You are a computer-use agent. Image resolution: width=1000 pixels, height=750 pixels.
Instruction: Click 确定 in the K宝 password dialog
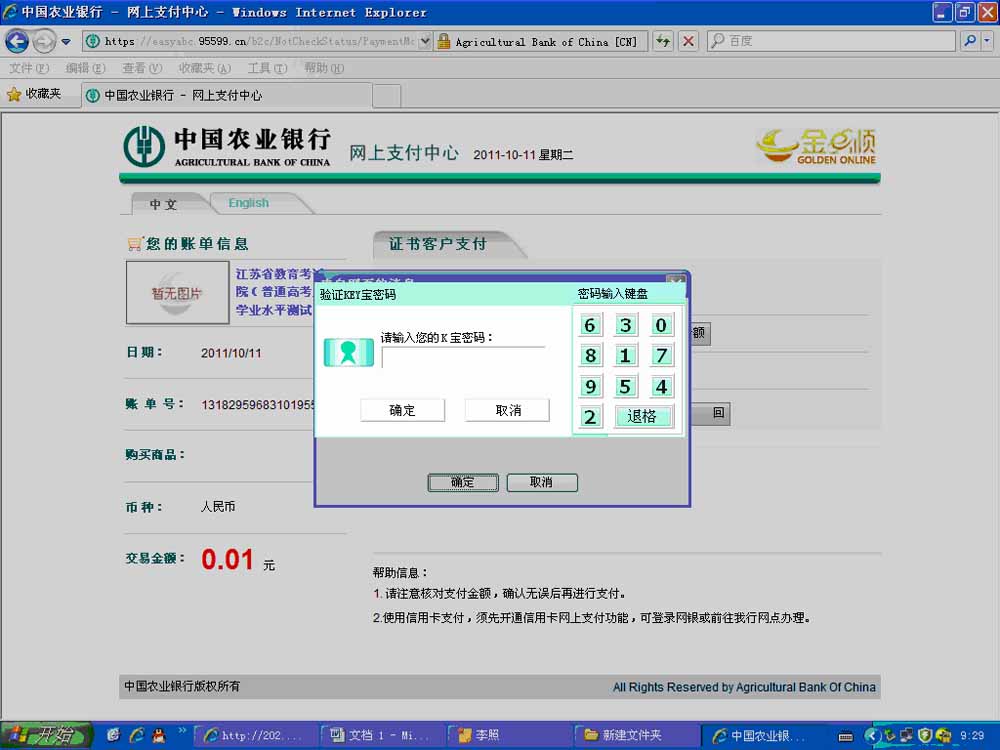coord(402,410)
